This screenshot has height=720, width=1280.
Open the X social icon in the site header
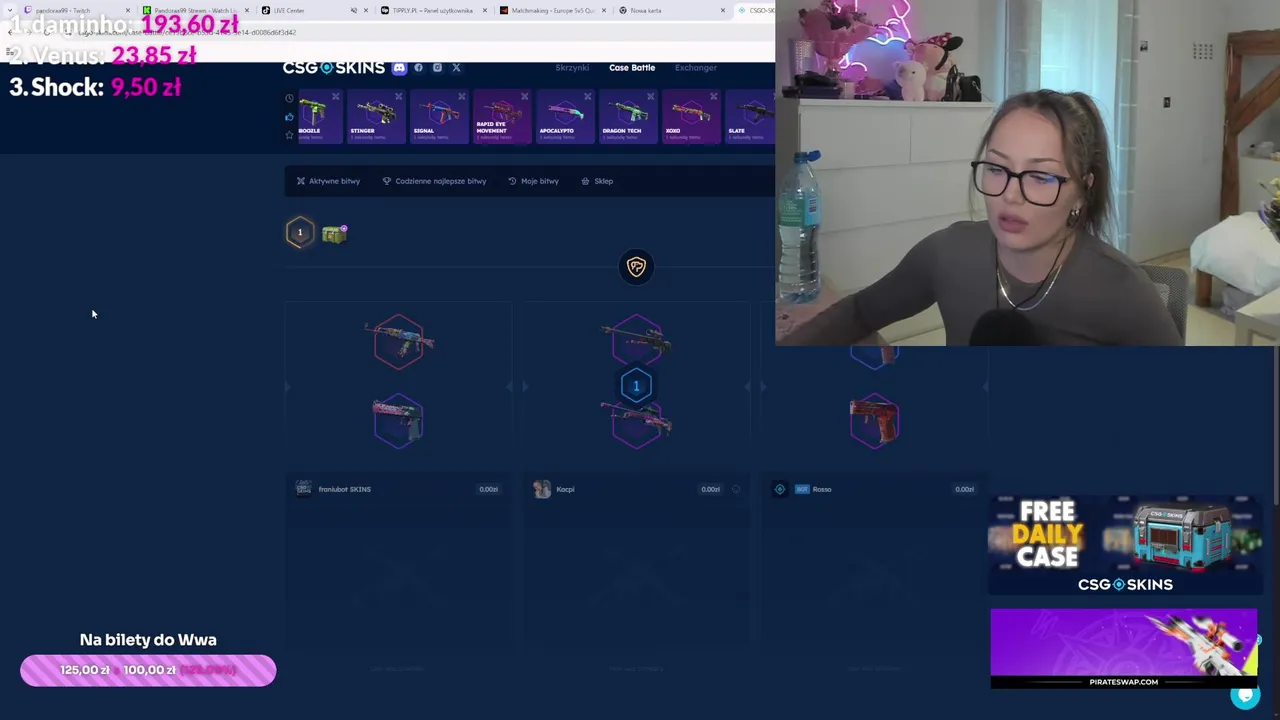pyautogui.click(x=456, y=68)
